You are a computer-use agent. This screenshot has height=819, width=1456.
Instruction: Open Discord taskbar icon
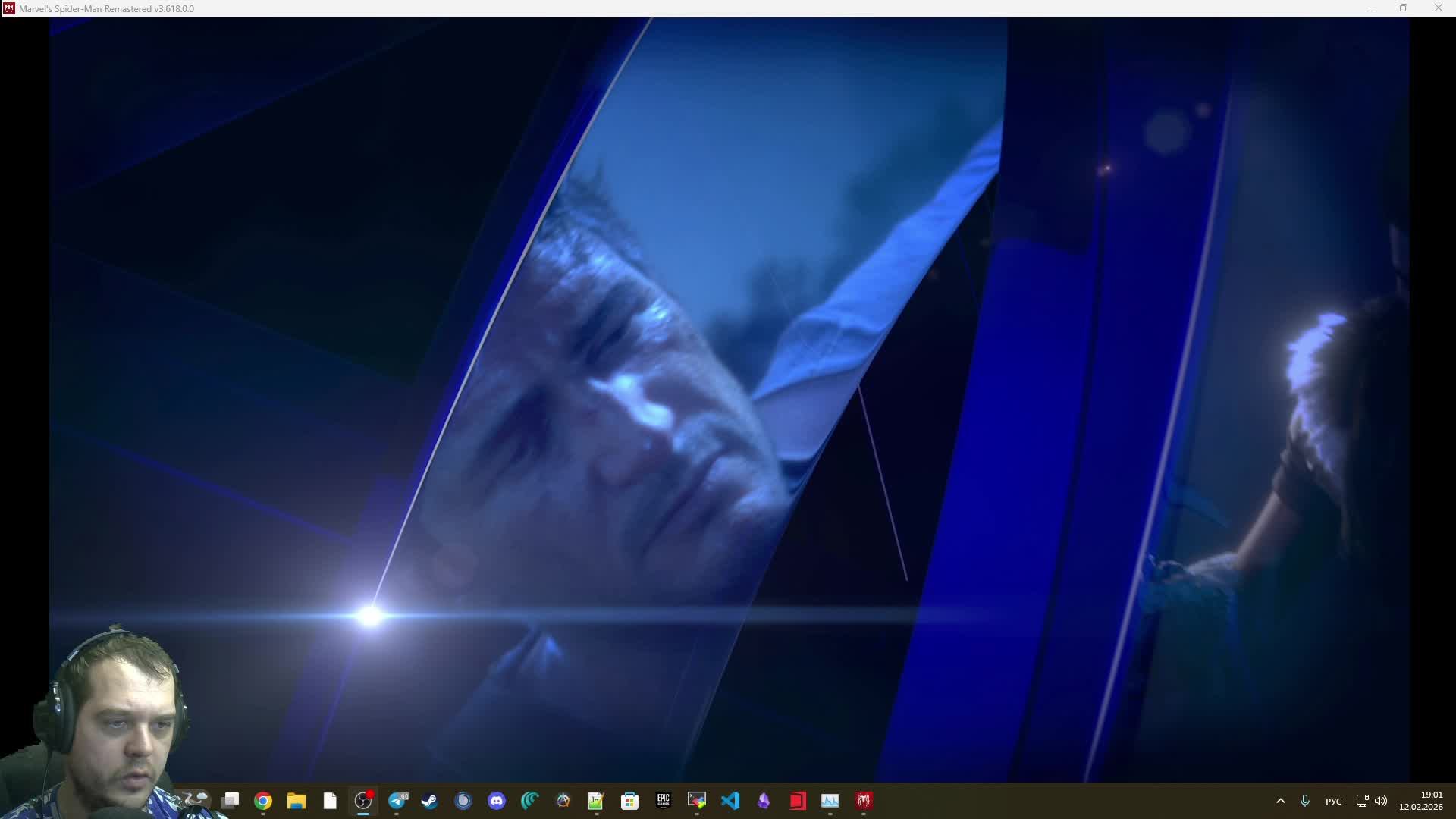(497, 801)
